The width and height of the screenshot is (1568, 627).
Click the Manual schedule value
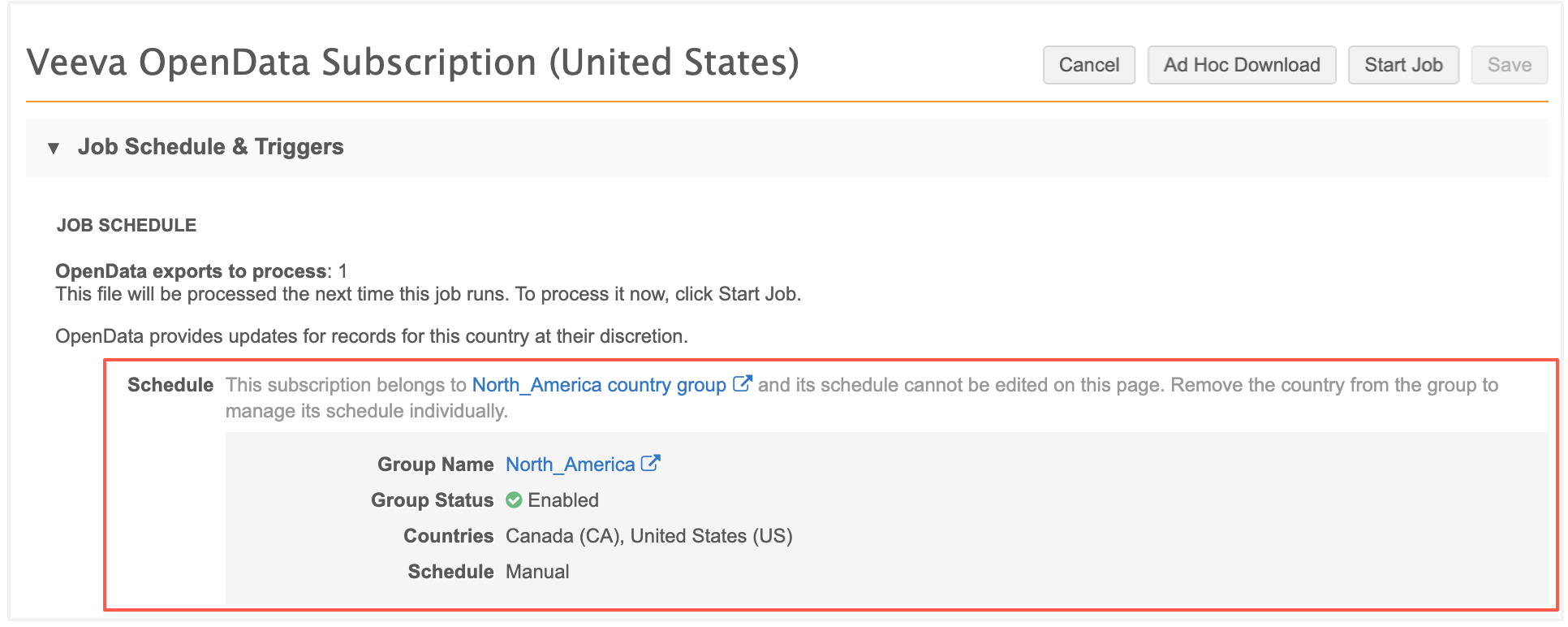(537, 572)
